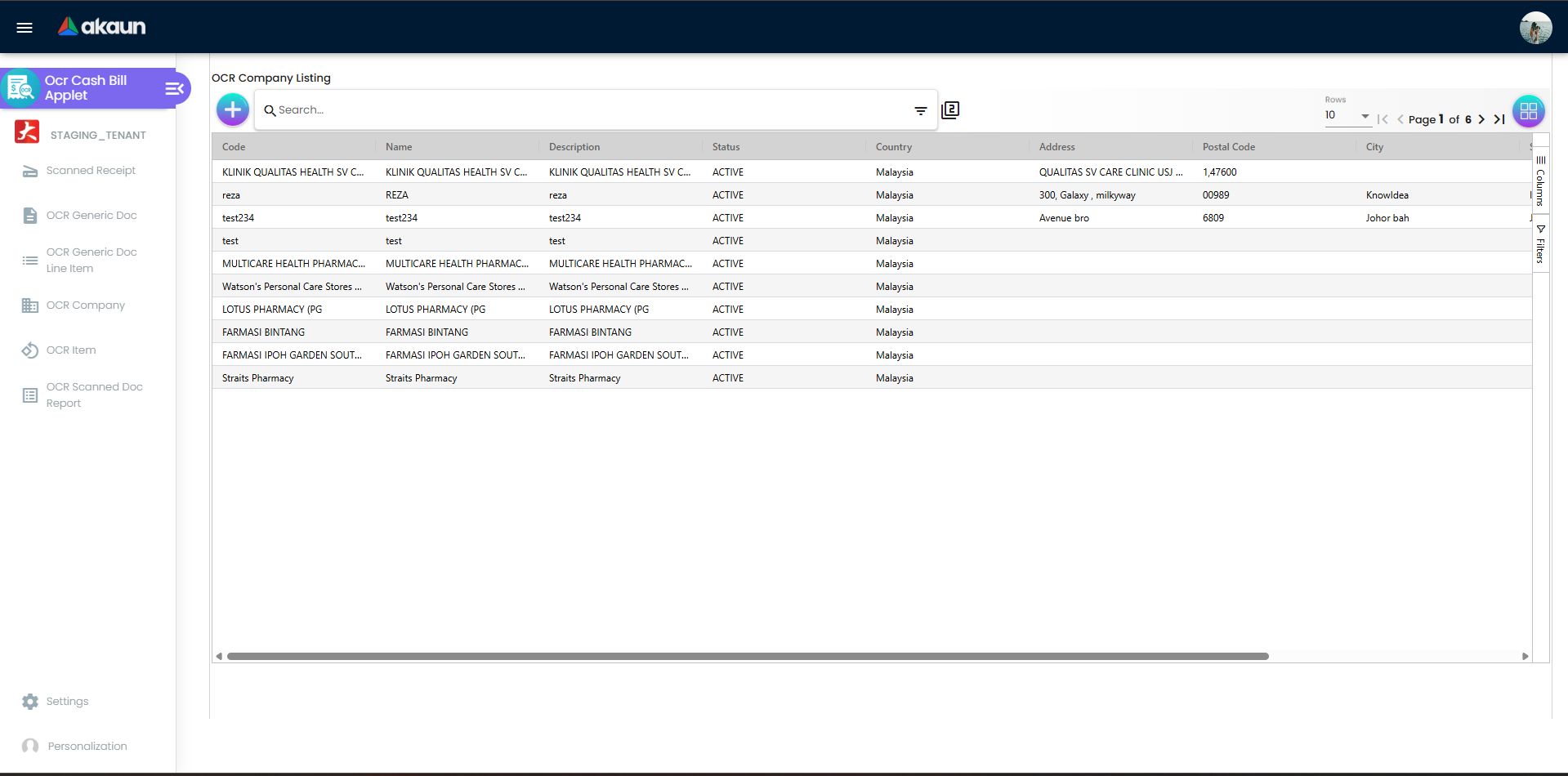Click the multi-select documents icon beside search
1568x776 pixels.
click(x=950, y=109)
